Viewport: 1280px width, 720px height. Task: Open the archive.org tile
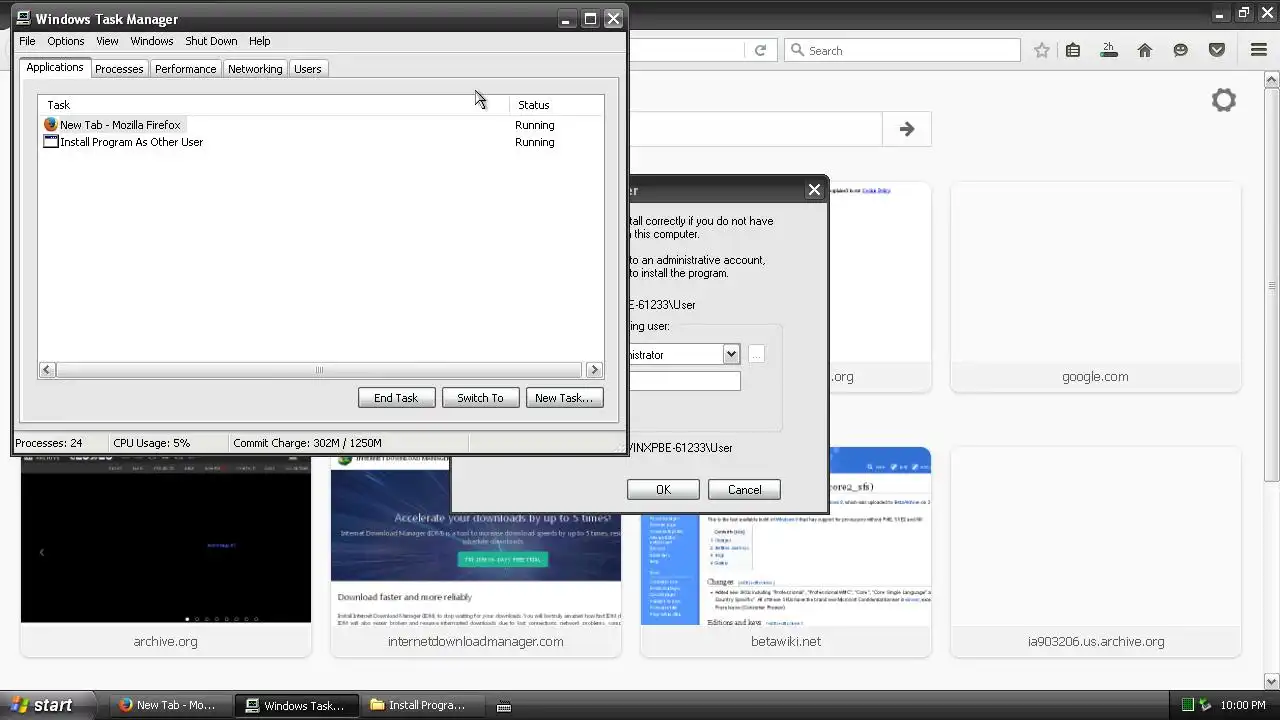pyautogui.click(x=166, y=555)
